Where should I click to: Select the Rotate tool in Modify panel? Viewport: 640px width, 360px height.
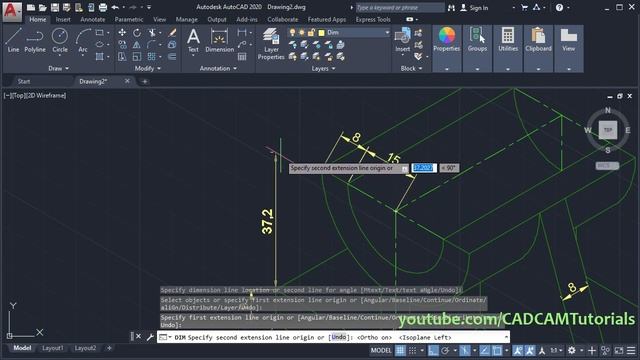coord(136,33)
